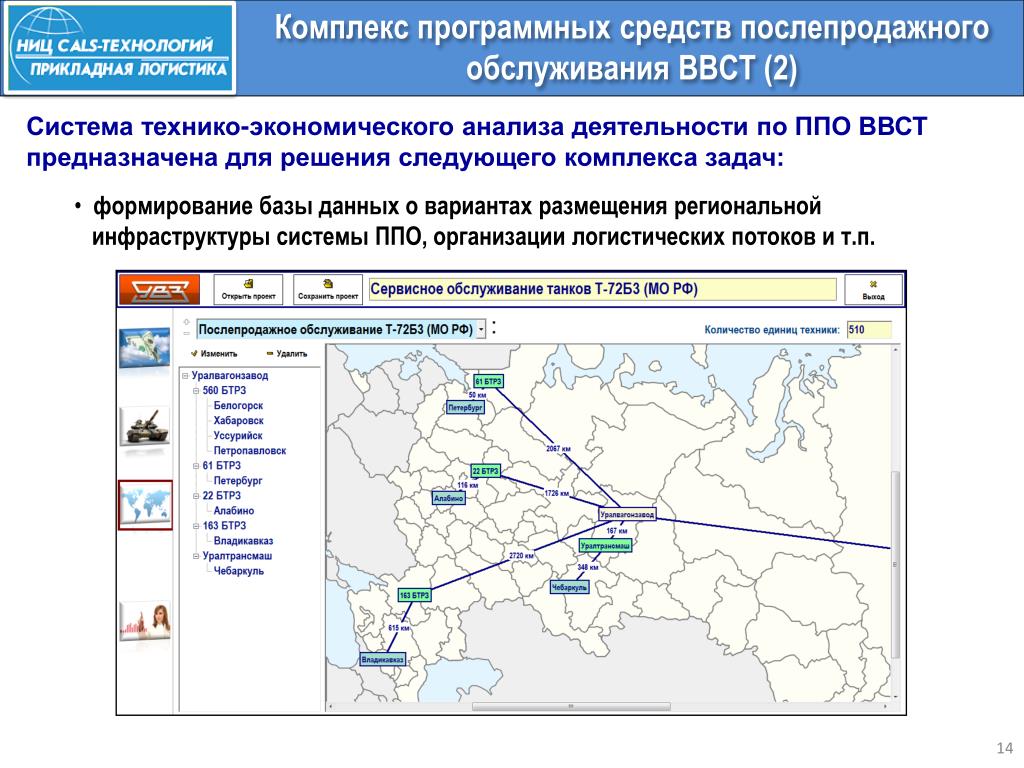Click the НИЦ CALS-технологий logo
The image size is (1024, 768).
point(120,48)
